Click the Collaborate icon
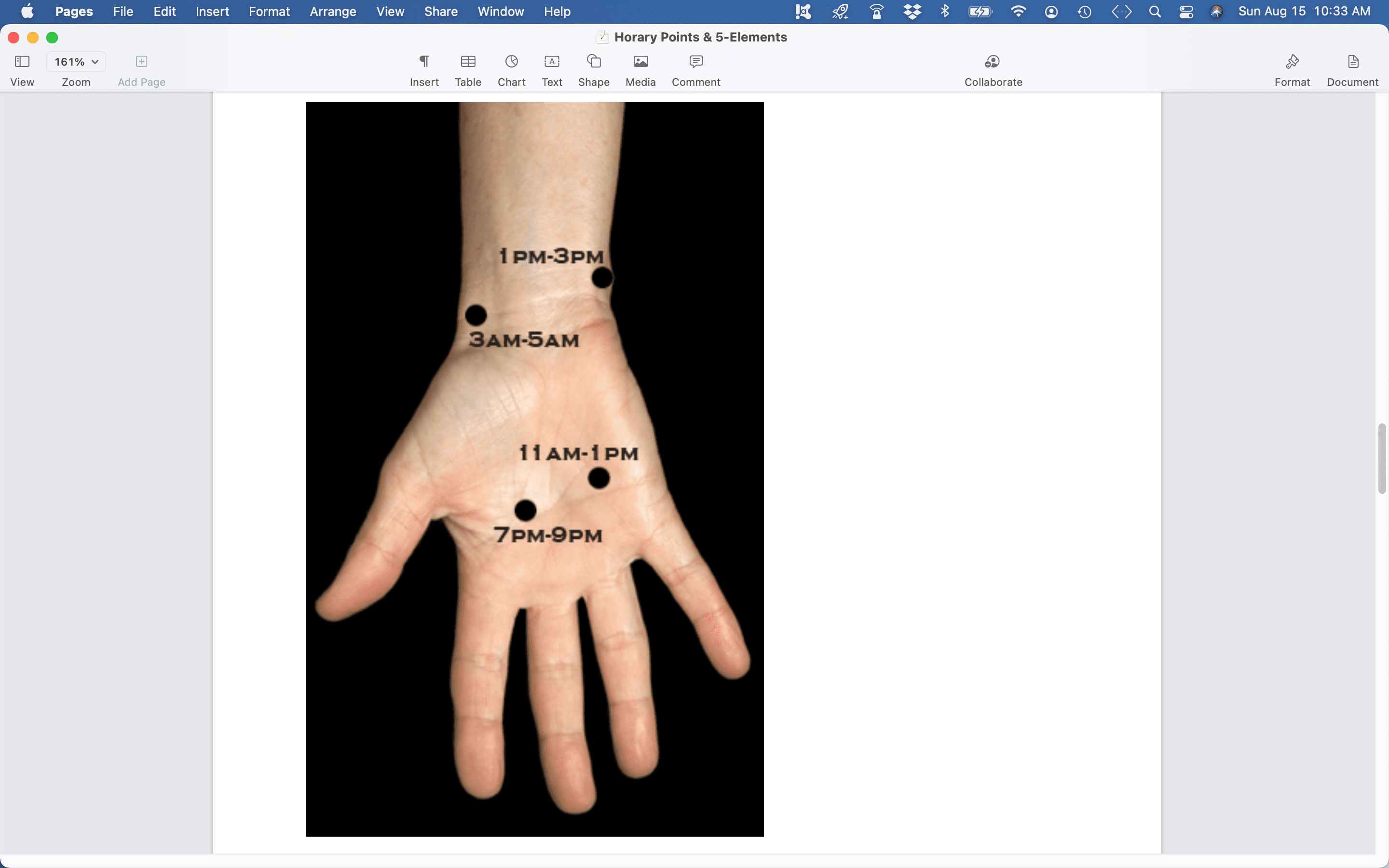The height and width of the screenshot is (868, 1389). tap(993, 61)
